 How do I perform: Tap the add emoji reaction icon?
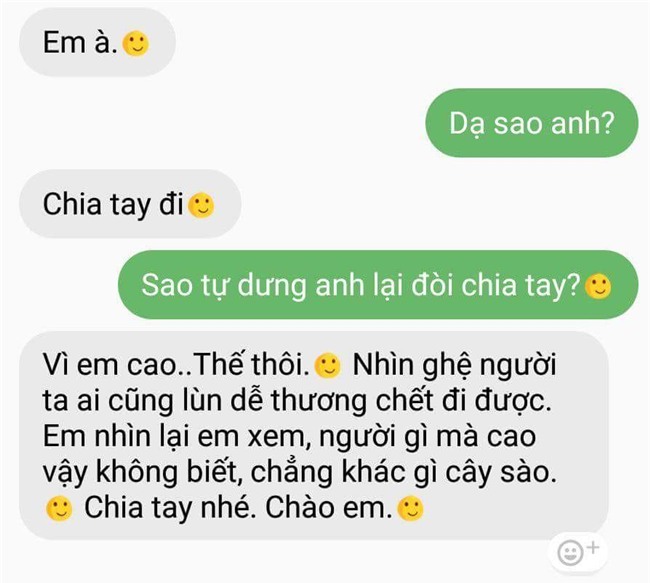click(578, 552)
